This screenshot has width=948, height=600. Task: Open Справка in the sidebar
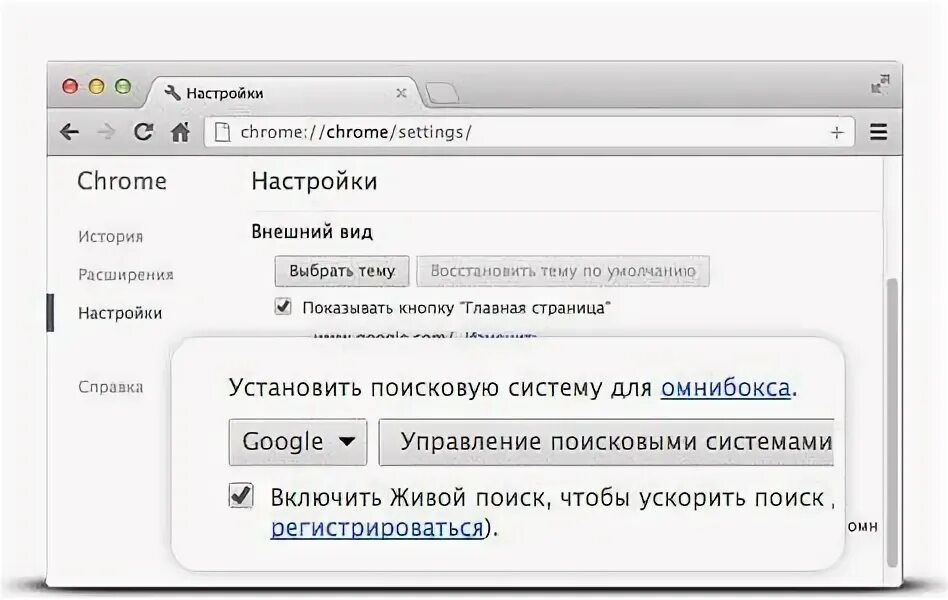[x=111, y=387]
